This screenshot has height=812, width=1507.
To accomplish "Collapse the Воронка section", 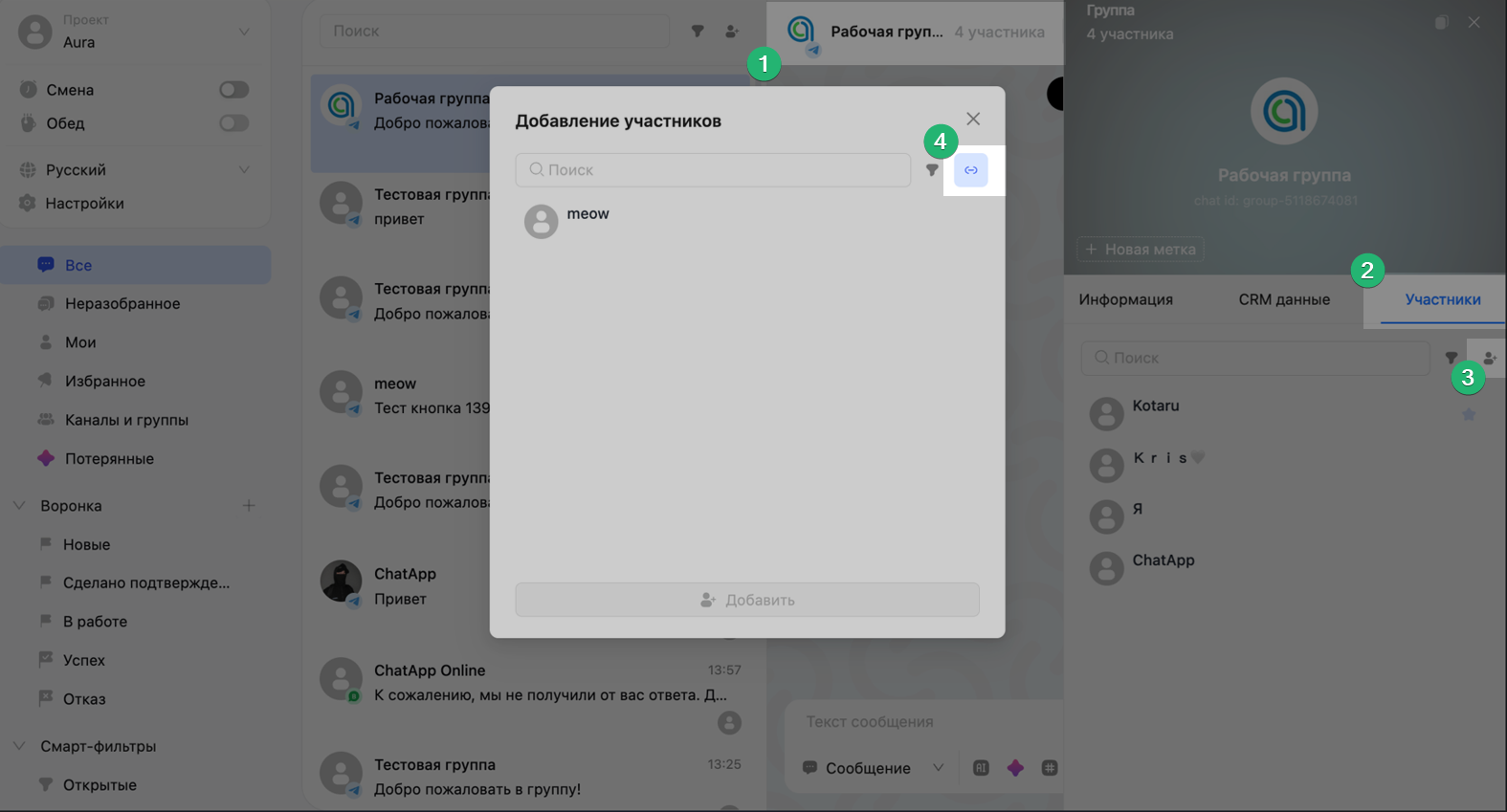I will (x=19, y=506).
